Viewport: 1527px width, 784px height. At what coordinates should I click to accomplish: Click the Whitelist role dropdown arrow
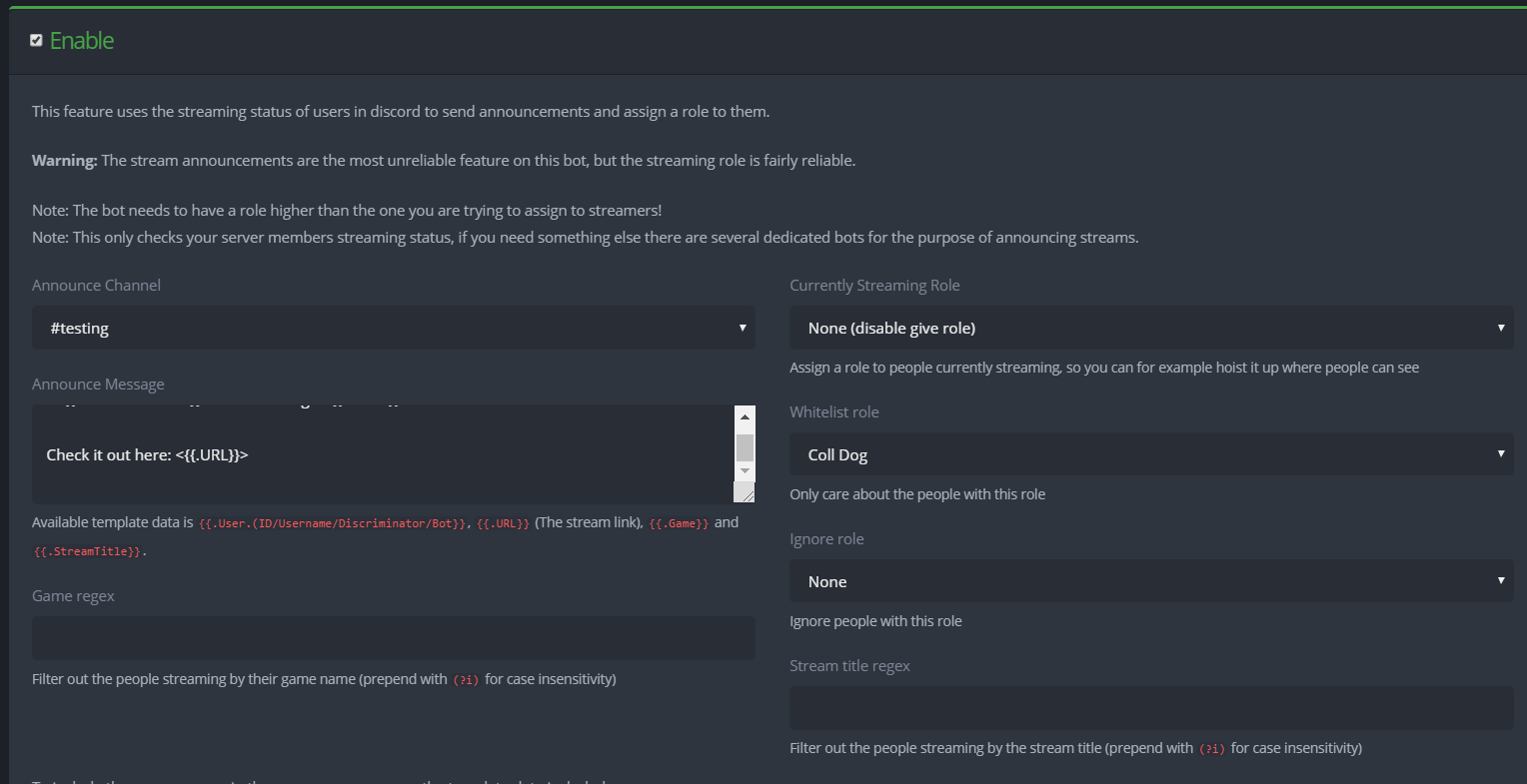click(1500, 454)
